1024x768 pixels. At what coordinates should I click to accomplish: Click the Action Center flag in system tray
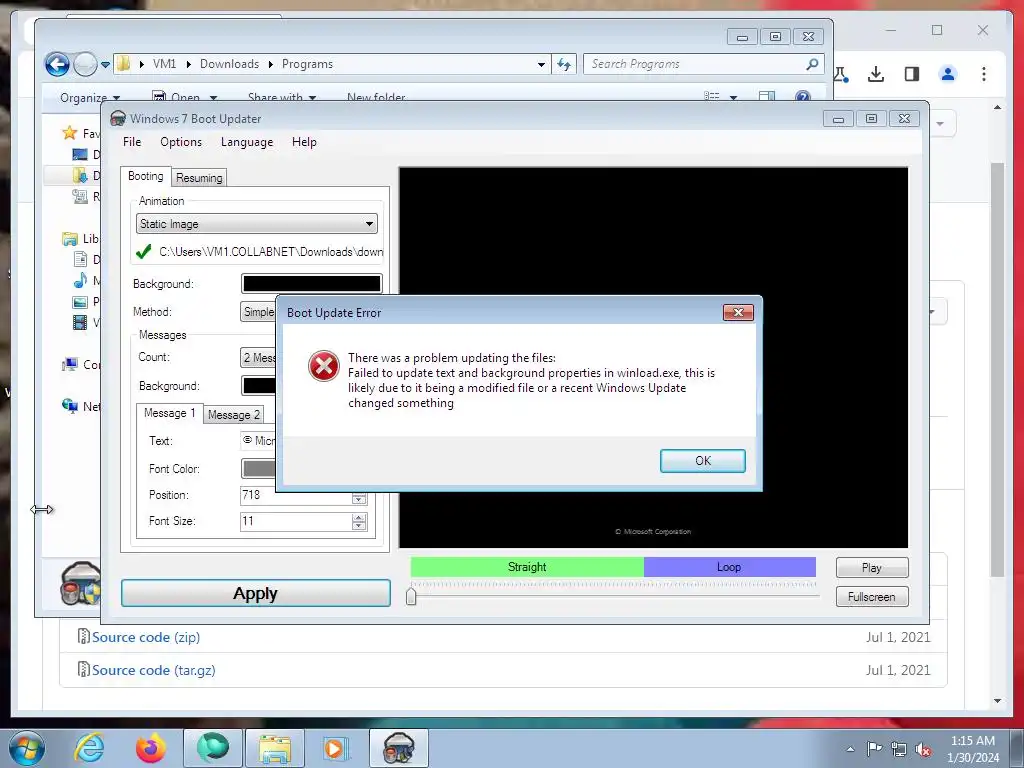tap(874, 749)
